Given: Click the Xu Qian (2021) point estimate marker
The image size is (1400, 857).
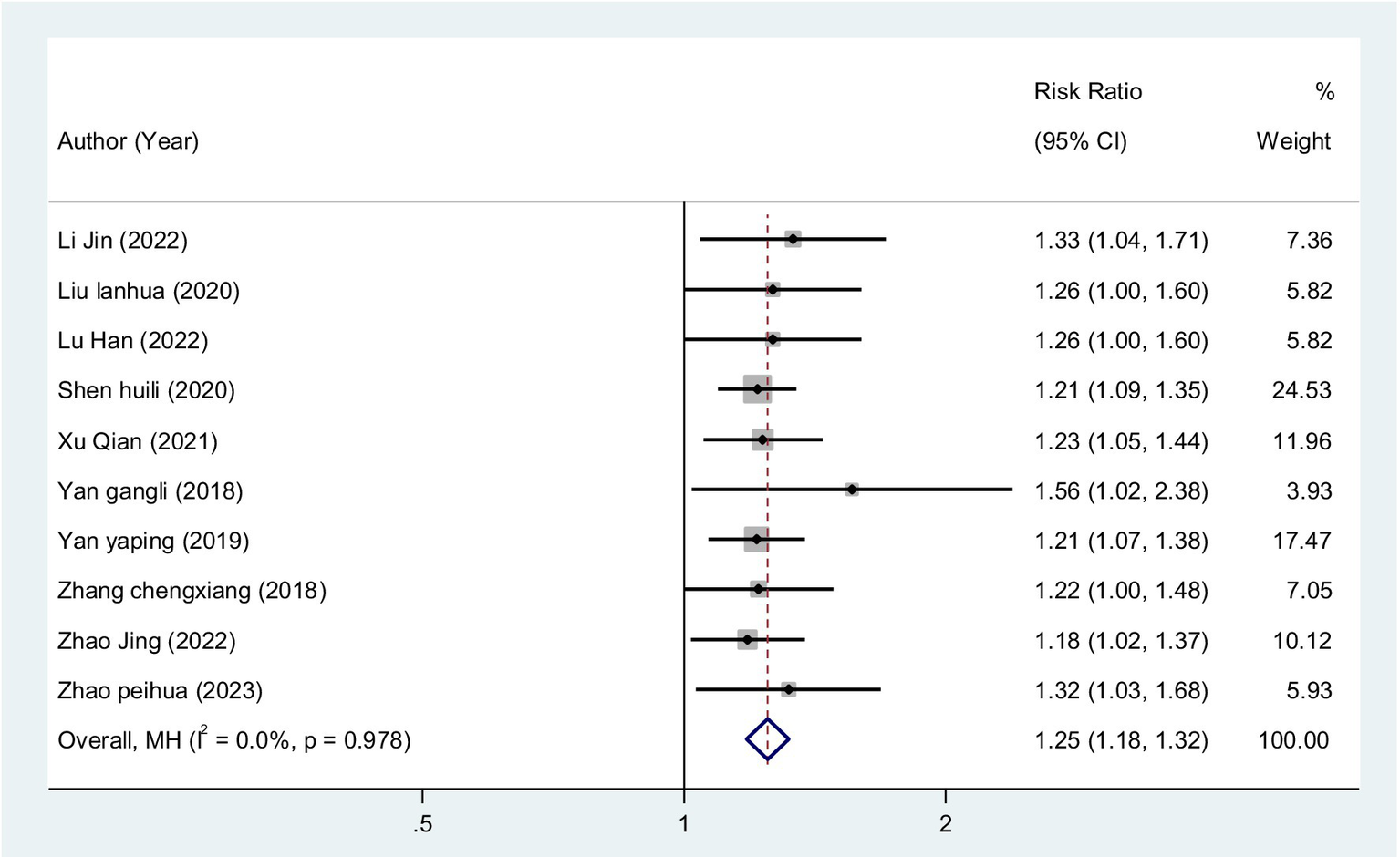Looking at the screenshot, I should 762,440.
